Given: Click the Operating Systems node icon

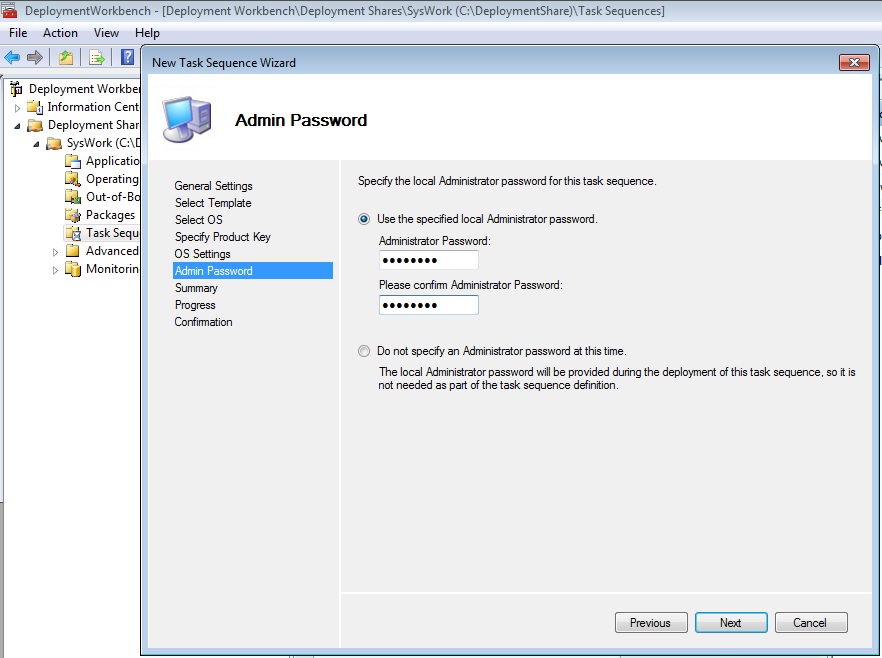Looking at the screenshot, I should [73, 179].
